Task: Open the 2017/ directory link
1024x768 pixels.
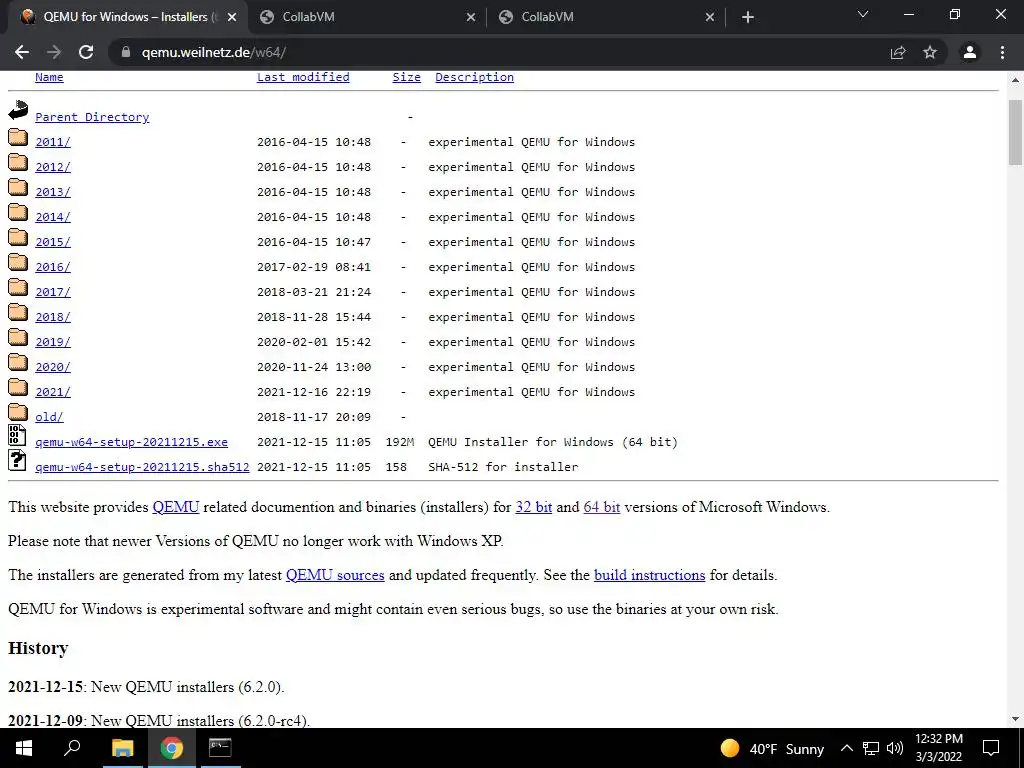Action: [x=53, y=292]
